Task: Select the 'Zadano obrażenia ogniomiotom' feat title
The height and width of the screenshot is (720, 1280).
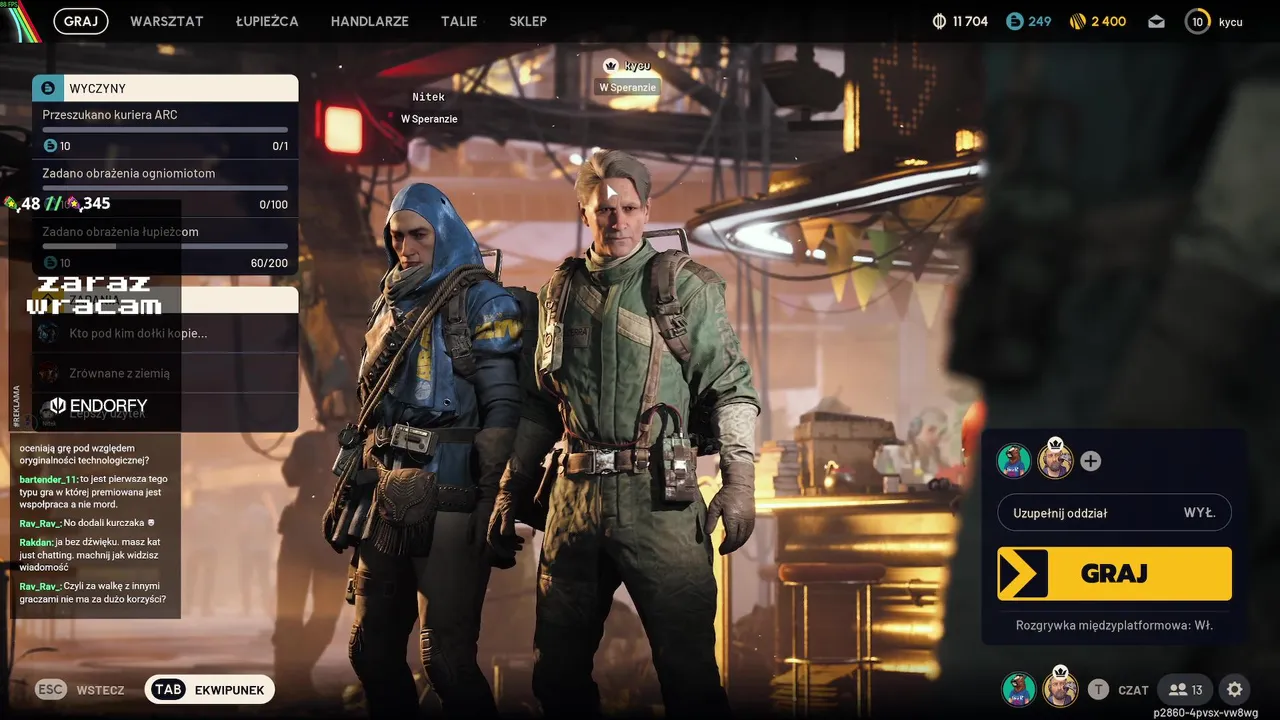Action: click(129, 173)
